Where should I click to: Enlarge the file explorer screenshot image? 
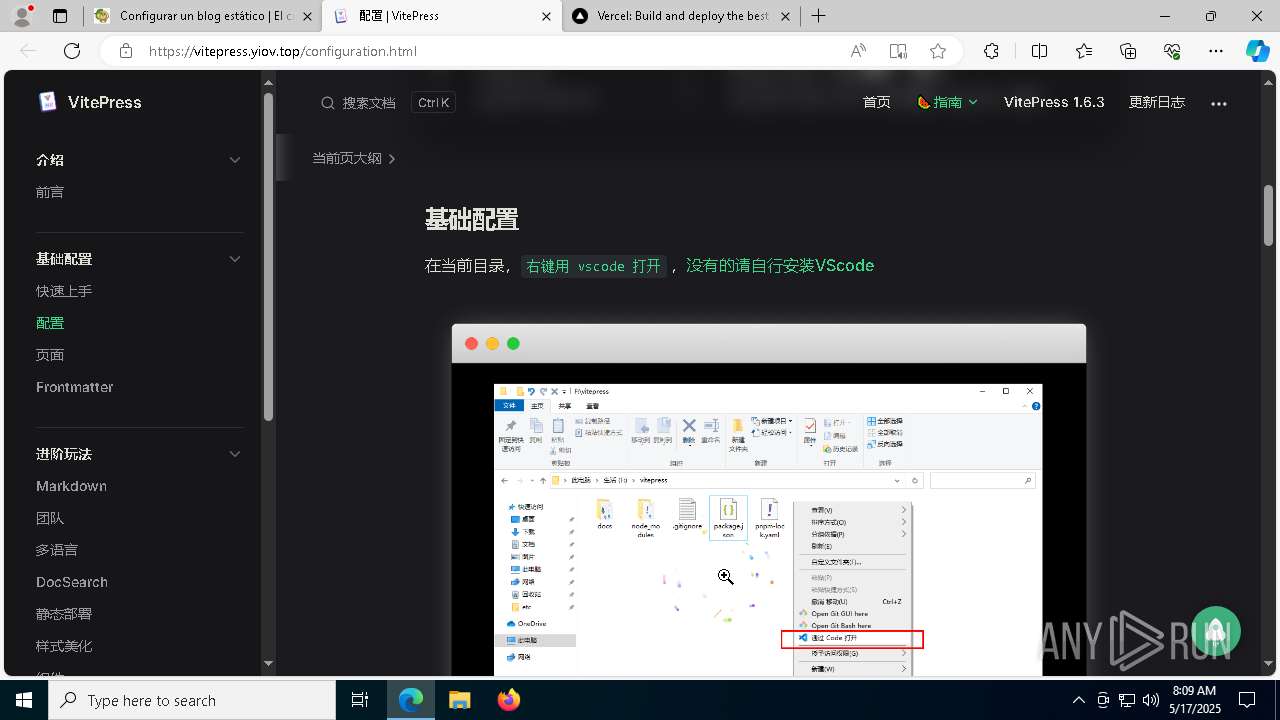pyautogui.click(x=768, y=530)
